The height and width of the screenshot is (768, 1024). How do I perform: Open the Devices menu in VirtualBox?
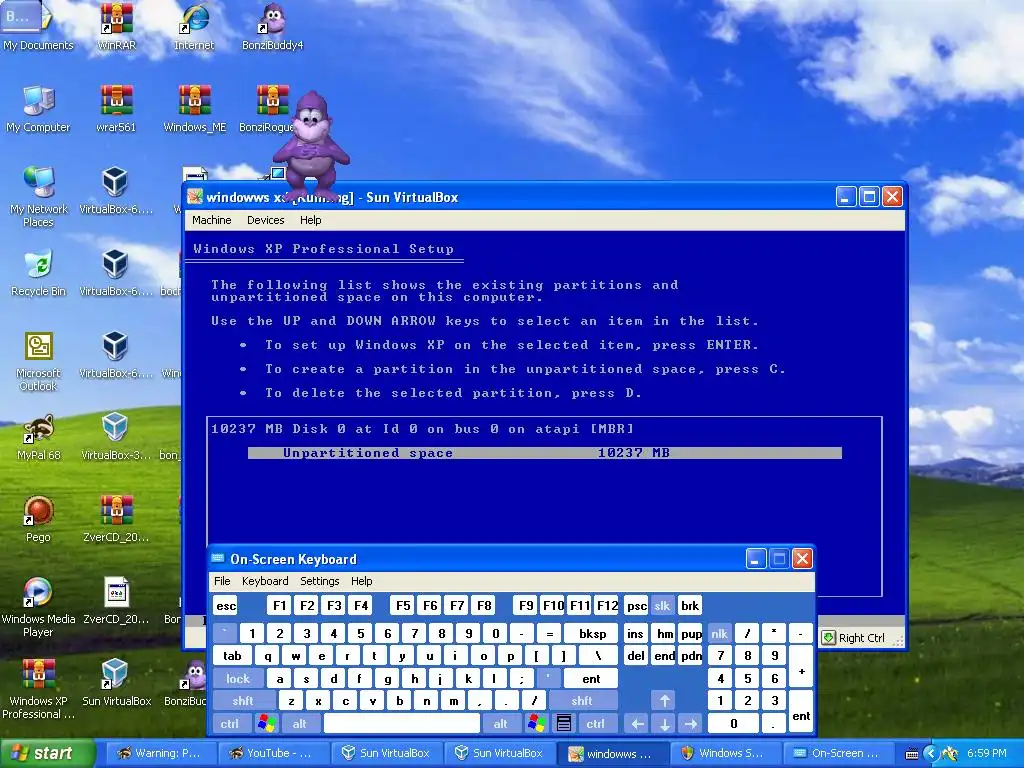[266, 220]
